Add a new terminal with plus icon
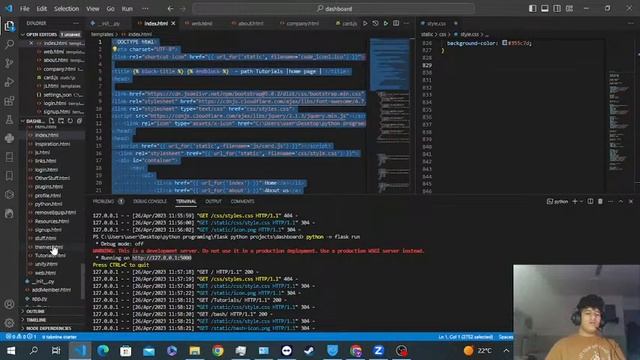This screenshot has height=360, width=640. pos(575,201)
